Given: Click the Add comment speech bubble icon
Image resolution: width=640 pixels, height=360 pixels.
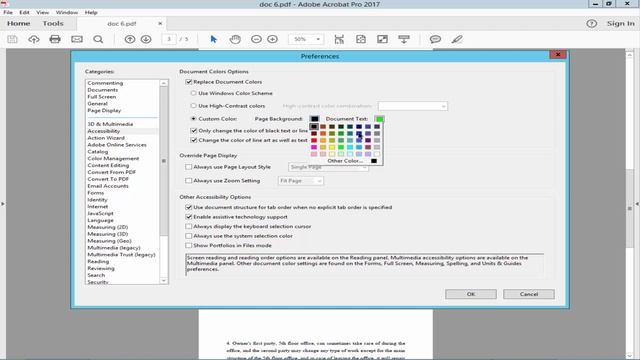Looking at the screenshot, I should [x=436, y=39].
